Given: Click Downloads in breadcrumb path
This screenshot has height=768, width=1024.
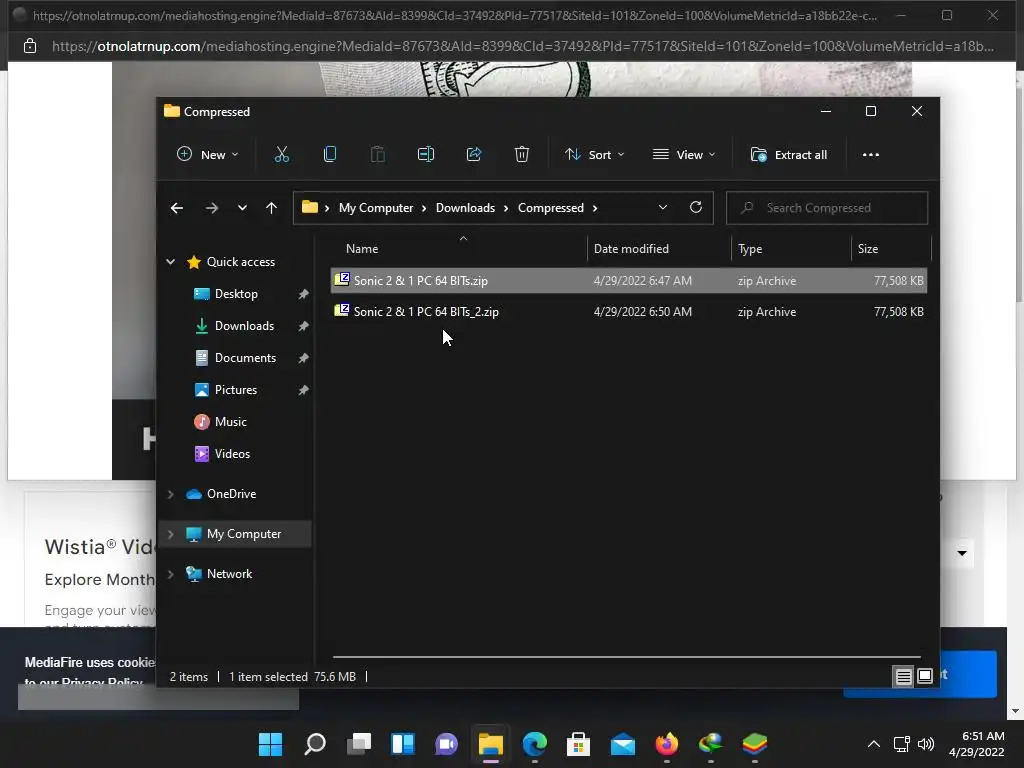Looking at the screenshot, I should click(x=465, y=208).
